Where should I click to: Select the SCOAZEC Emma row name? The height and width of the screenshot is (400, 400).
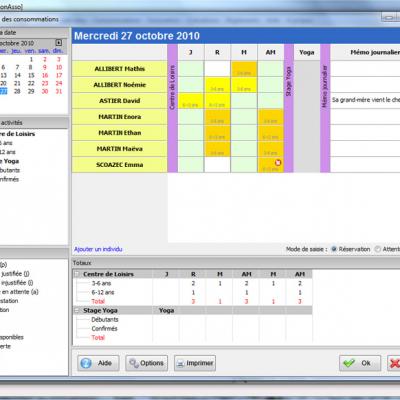tap(120, 165)
